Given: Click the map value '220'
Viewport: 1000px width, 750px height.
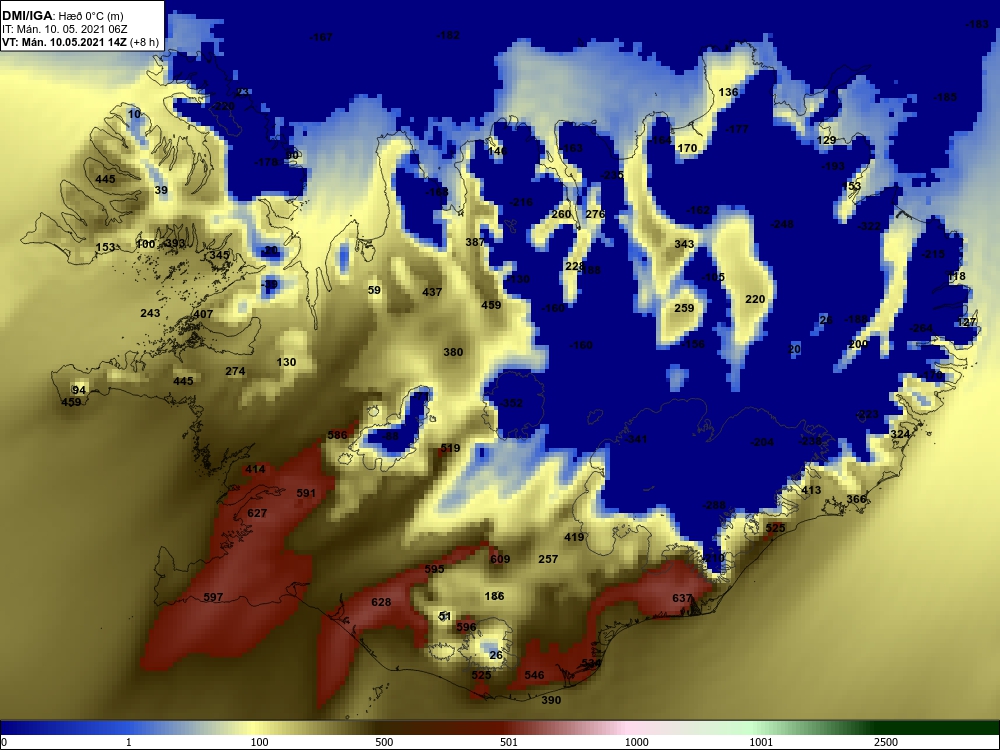Looking at the screenshot, I should click(x=755, y=299).
